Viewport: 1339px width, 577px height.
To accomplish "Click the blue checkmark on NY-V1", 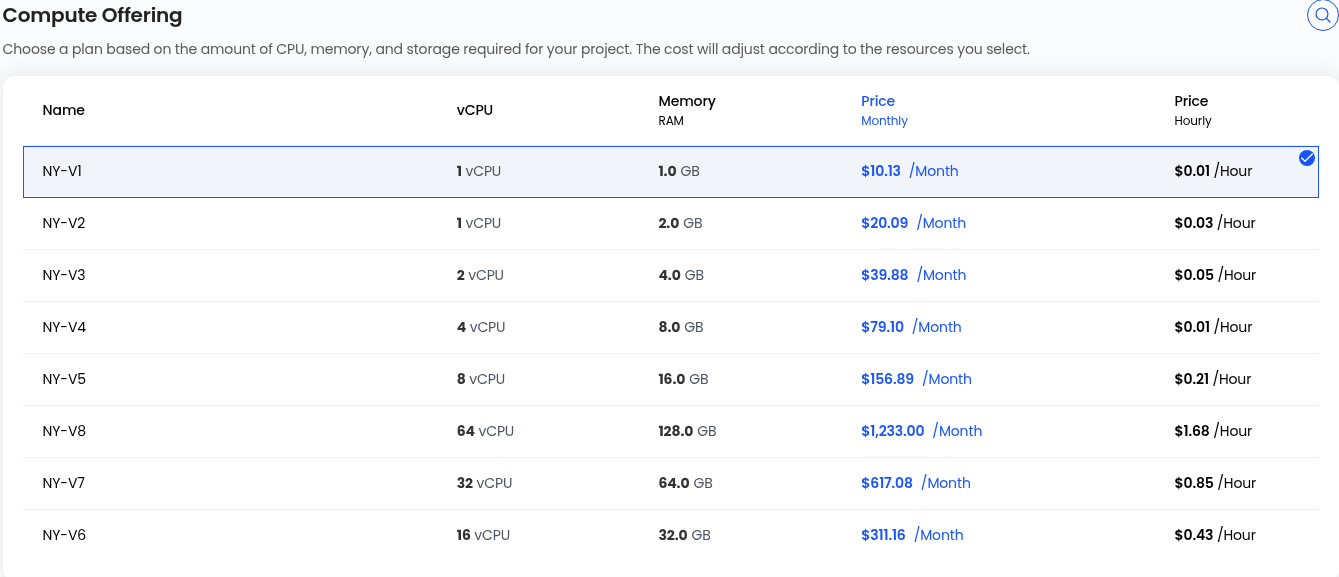I will pyautogui.click(x=1306, y=158).
